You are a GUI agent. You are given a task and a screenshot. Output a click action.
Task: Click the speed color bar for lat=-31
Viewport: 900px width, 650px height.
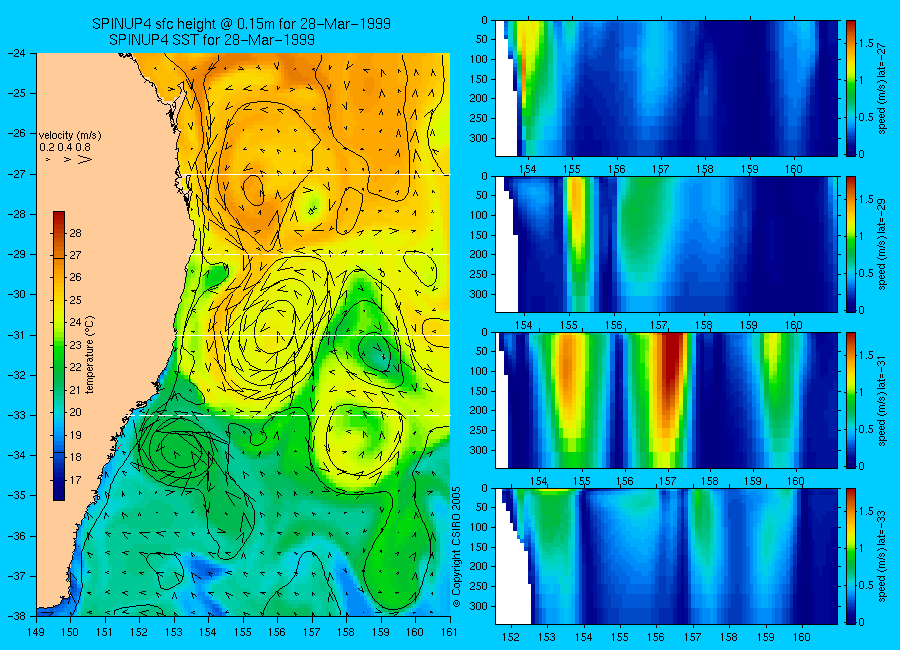850,400
